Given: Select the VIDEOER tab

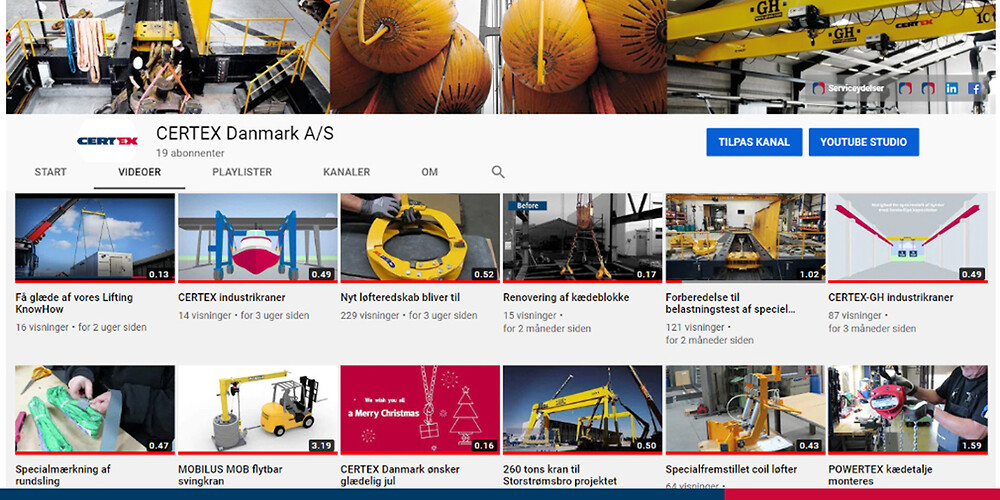Looking at the screenshot, I should pos(140,172).
